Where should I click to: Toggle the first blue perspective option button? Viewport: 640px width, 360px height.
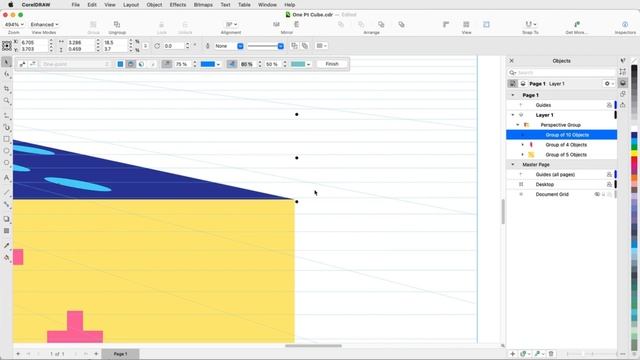click(120, 64)
